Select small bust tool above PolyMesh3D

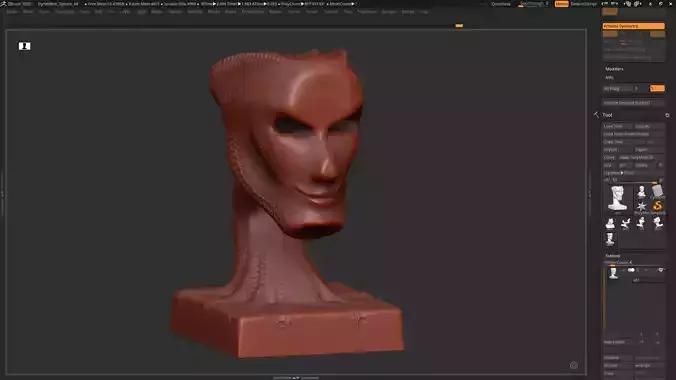point(642,191)
